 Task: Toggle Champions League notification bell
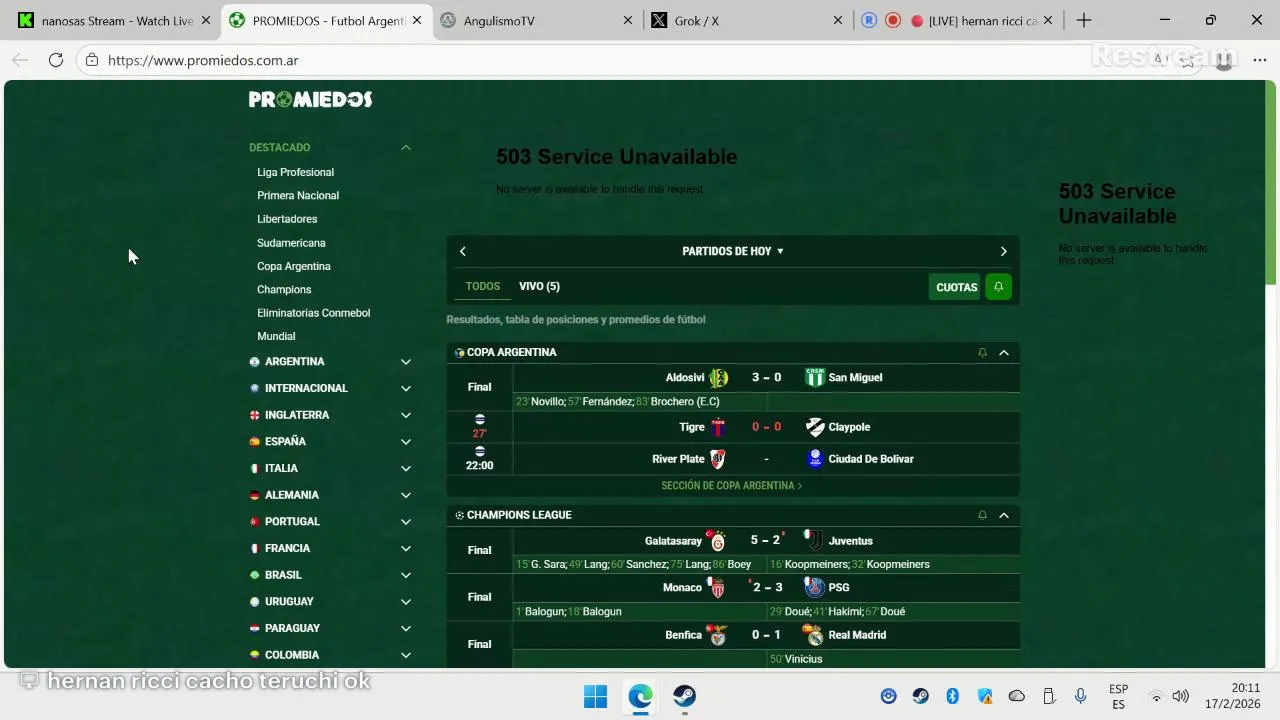coord(982,515)
